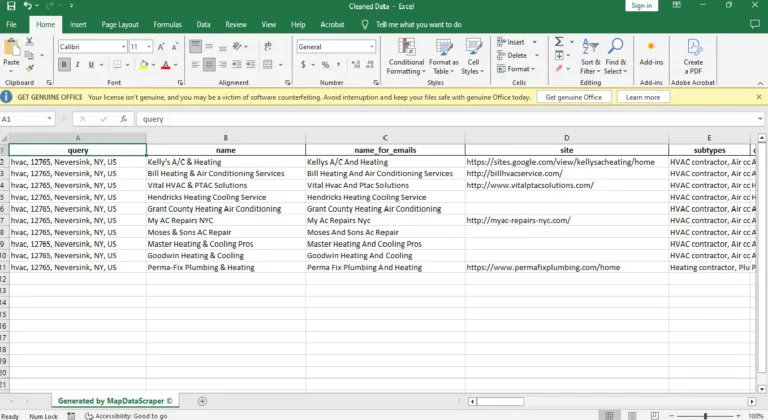Screen dimensions: 768x420
Task: Increase indent of cell contents
Action: click(250, 64)
